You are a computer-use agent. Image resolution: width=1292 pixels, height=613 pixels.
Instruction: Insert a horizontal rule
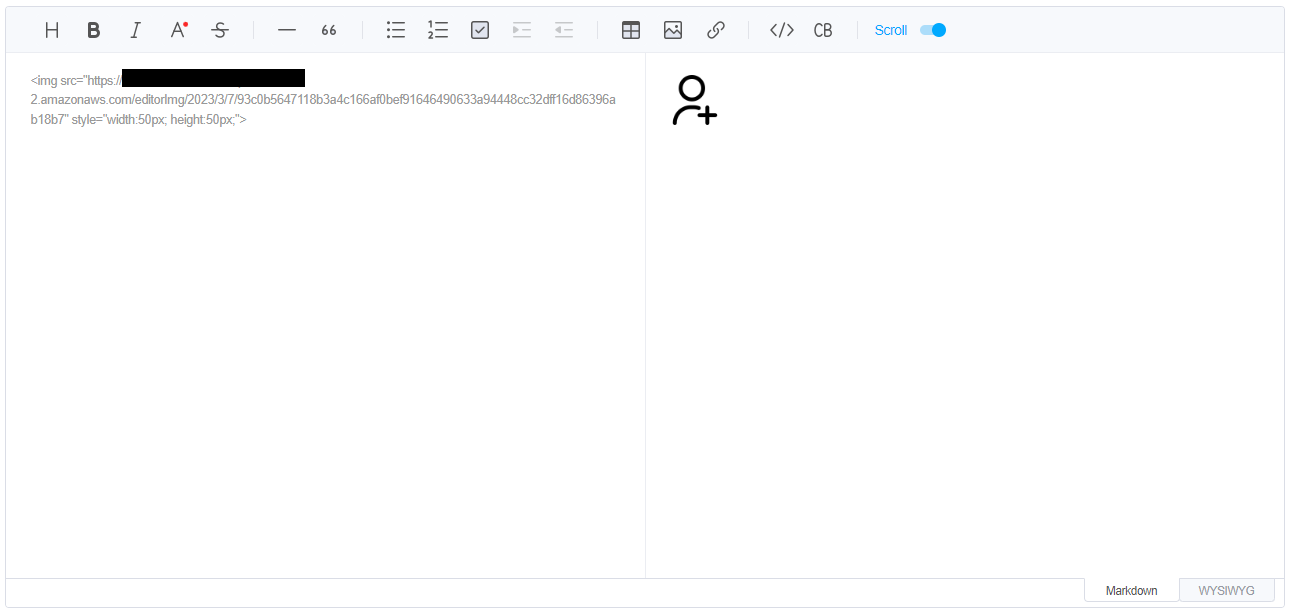point(287,30)
